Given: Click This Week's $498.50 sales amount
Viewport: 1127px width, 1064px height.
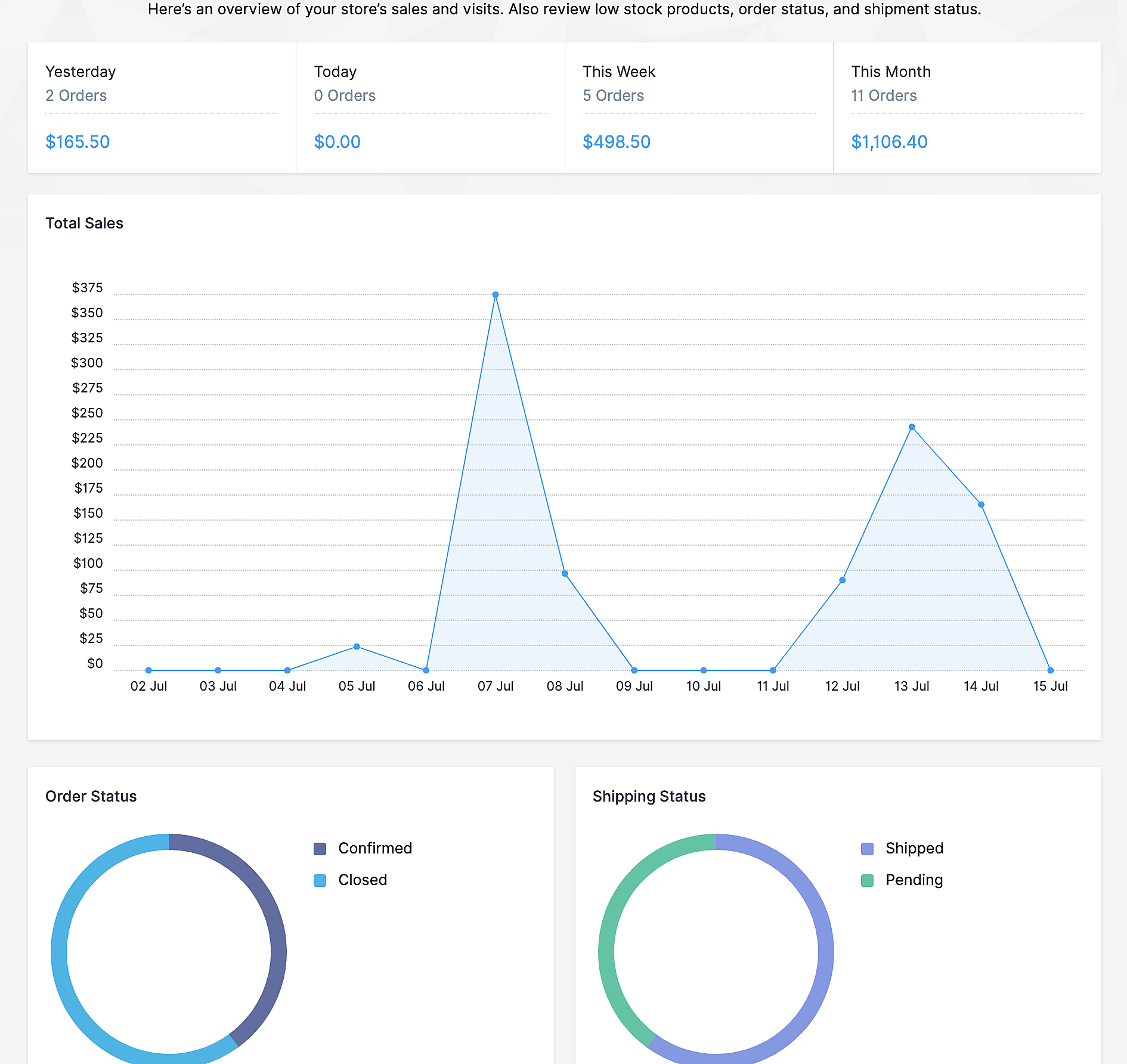Looking at the screenshot, I should (x=616, y=142).
